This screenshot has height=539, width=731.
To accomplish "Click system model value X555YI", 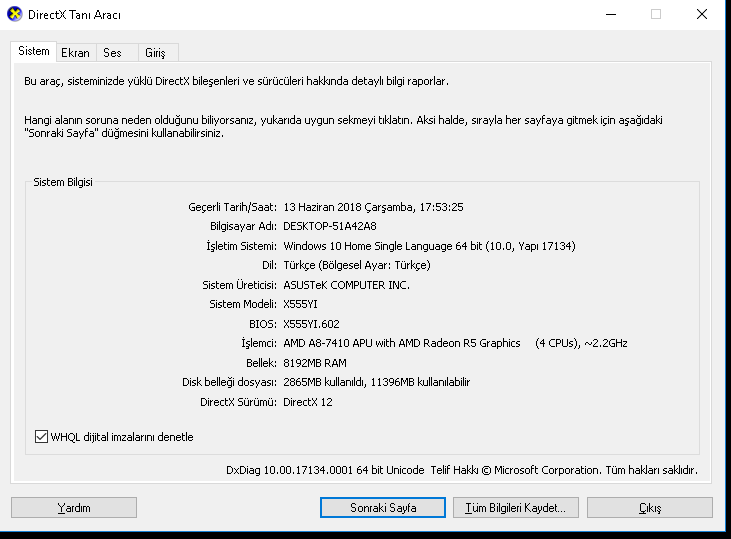I will tap(300, 304).
